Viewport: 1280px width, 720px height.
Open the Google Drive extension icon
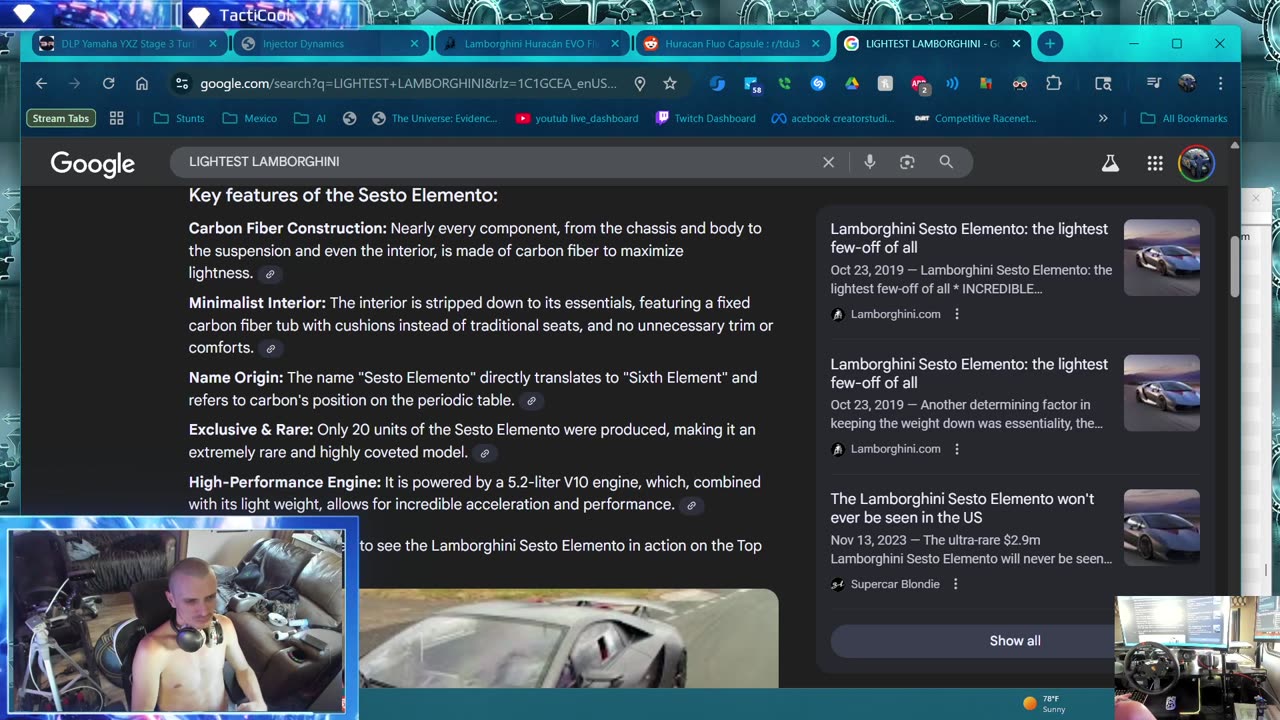pyautogui.click(x=852, y=84)
